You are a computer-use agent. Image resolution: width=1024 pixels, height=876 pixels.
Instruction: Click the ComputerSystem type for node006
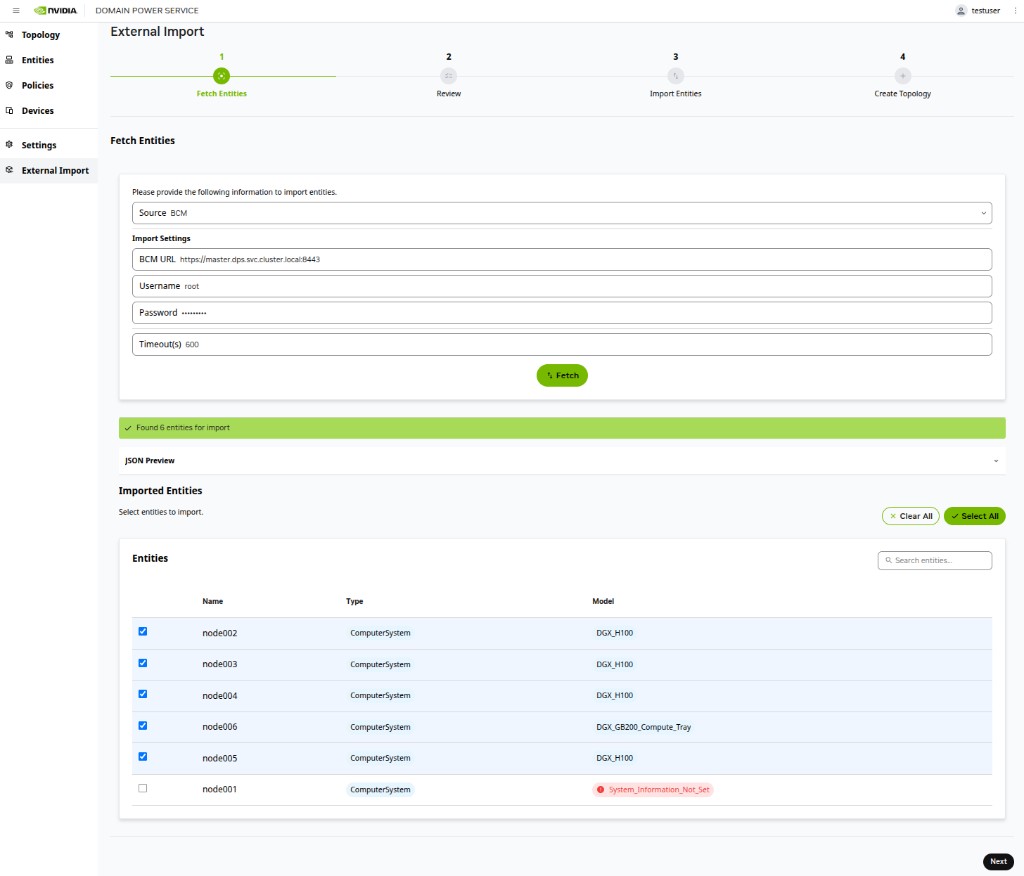[380, 727]
